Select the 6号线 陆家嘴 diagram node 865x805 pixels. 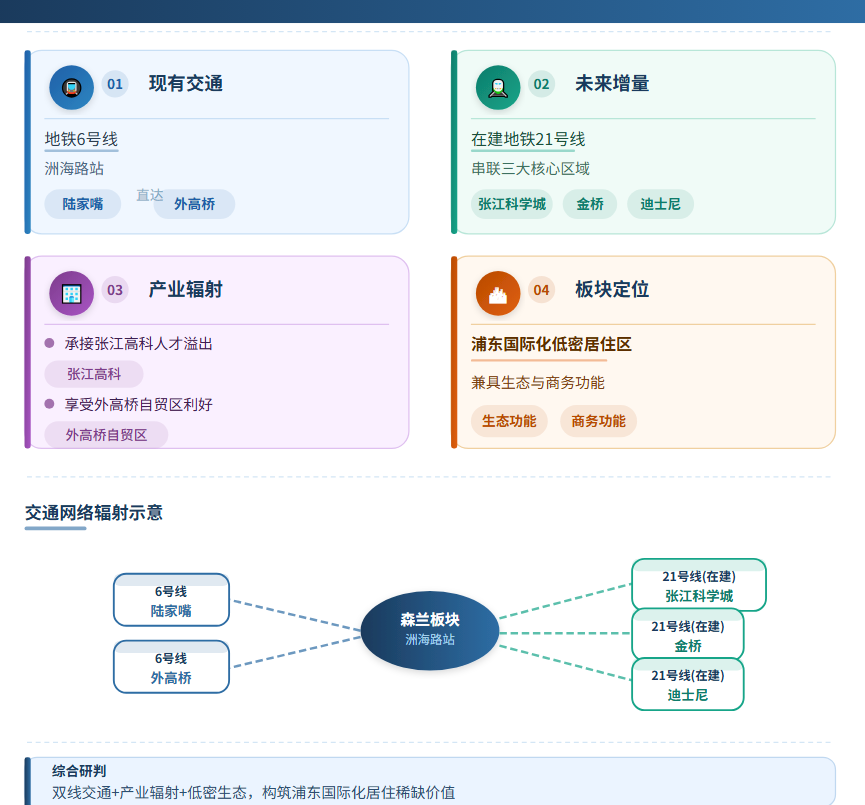click(171, 600)
